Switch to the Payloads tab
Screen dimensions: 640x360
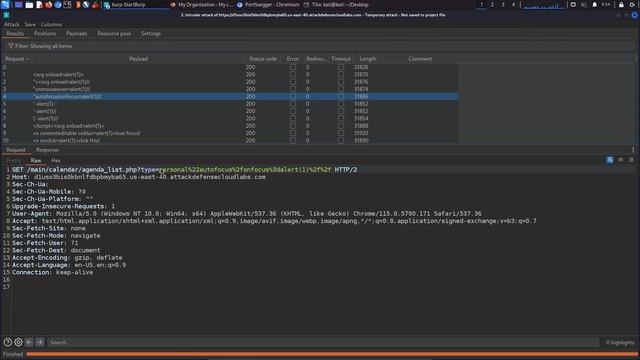77,33
